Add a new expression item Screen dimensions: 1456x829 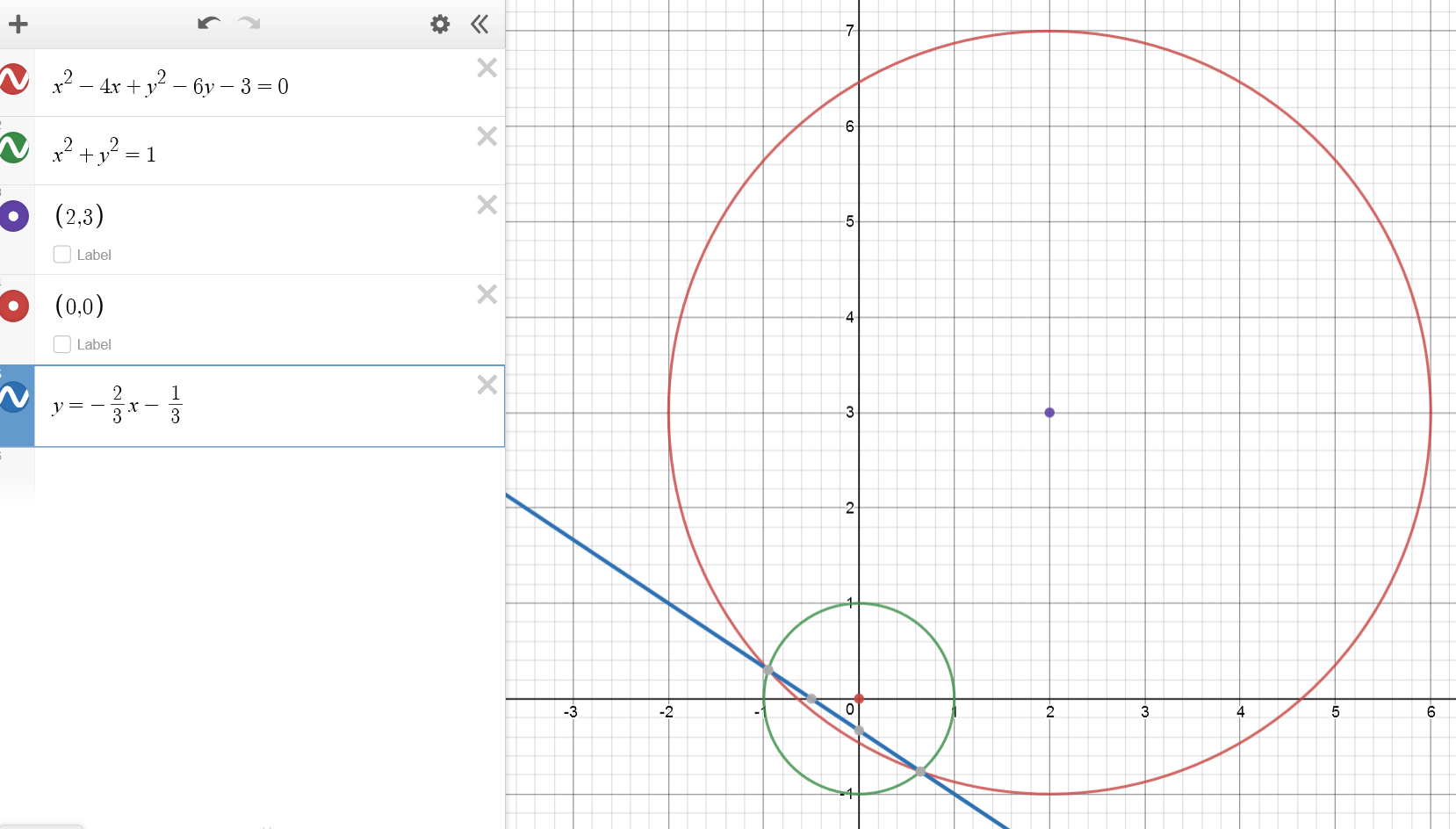pyautogui.click(x=18, y=24)
